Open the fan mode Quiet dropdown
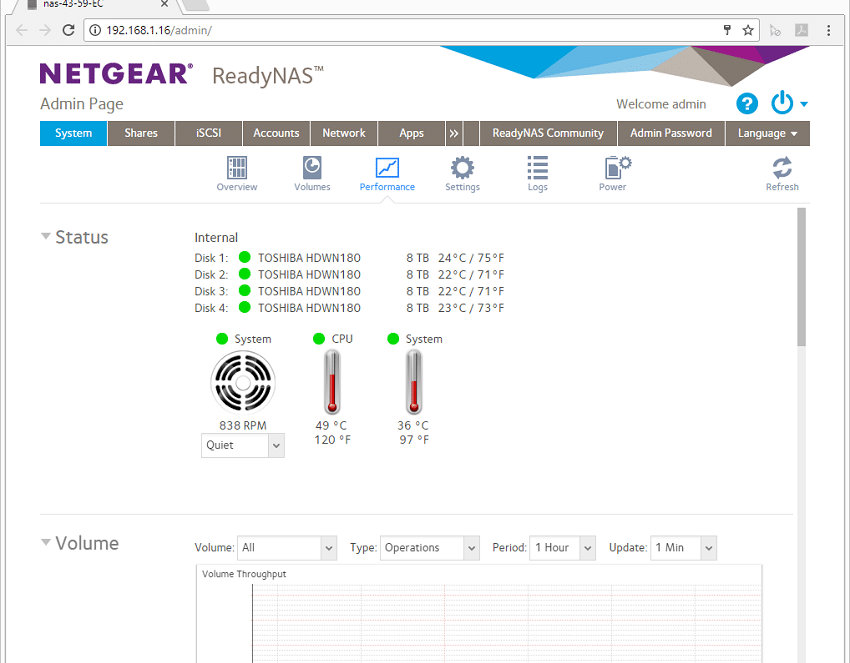Screen dimensions: 850x663 (x=243, y=445)
